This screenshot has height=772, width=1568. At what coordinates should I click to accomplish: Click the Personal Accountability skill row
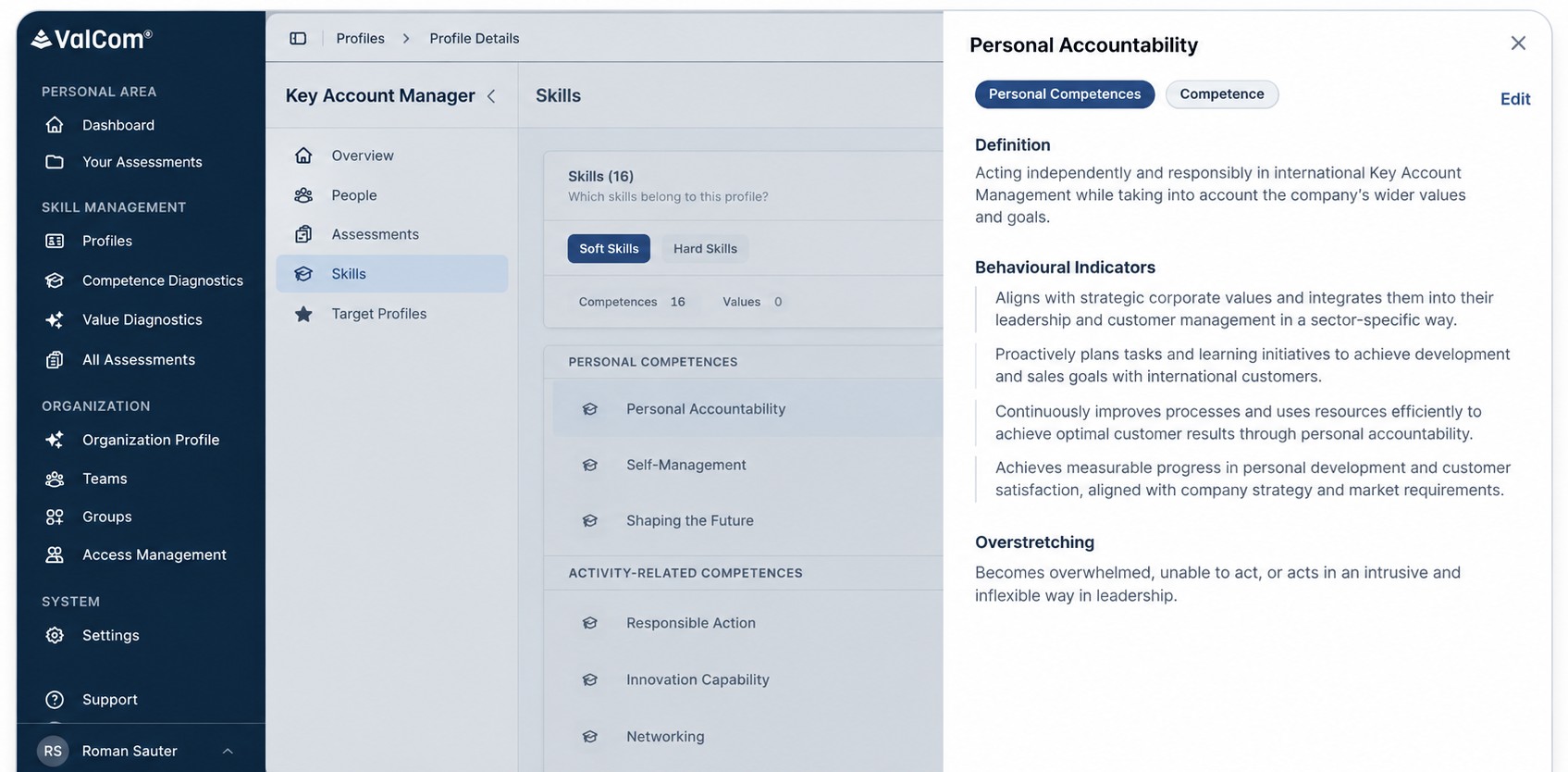pos(747,409)
